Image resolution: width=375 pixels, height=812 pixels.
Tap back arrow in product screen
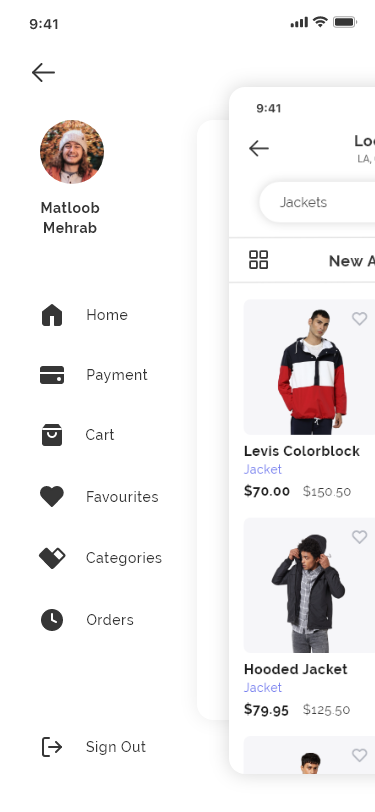[258, 149]
